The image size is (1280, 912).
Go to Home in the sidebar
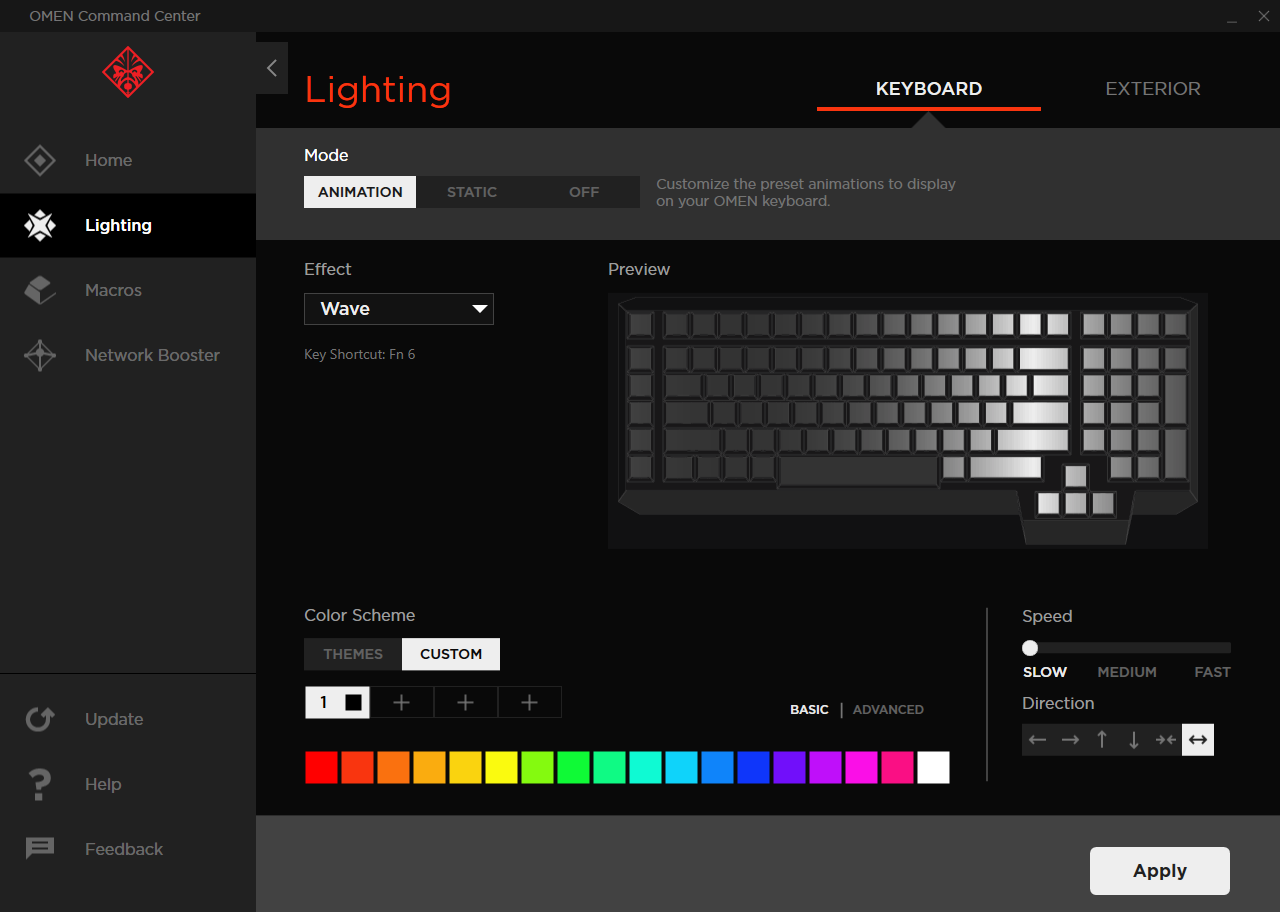coord(128,160)
